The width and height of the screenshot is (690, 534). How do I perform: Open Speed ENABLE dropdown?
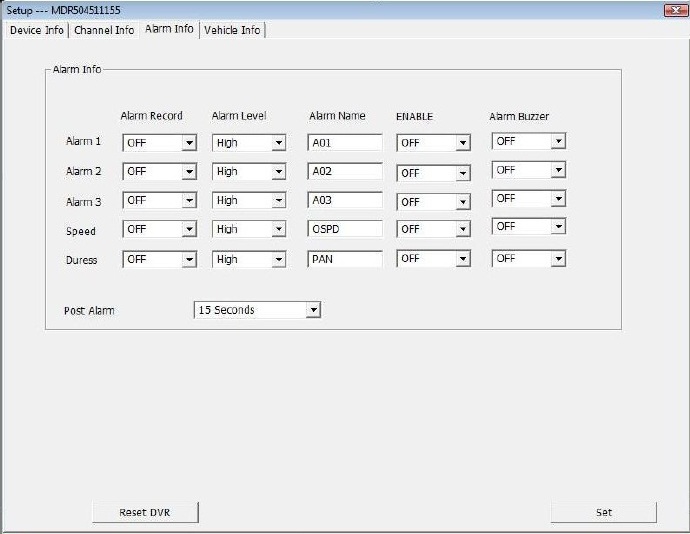pos(433,229)
